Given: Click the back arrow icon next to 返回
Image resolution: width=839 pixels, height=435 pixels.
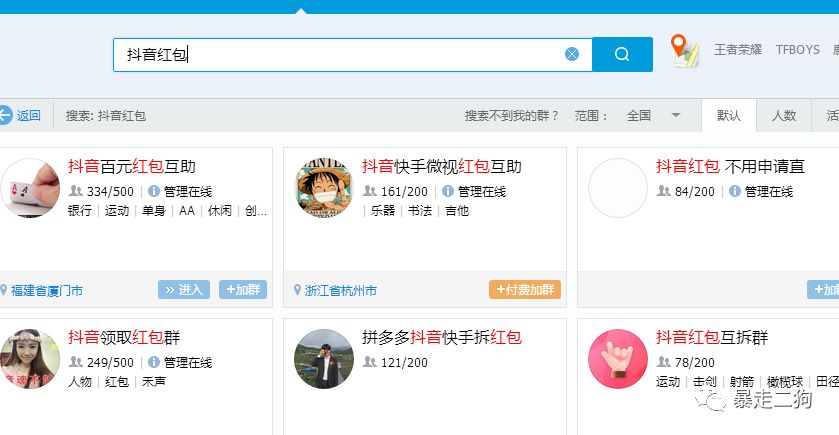Looking at the screenshot, I should [x=5, y=115].
